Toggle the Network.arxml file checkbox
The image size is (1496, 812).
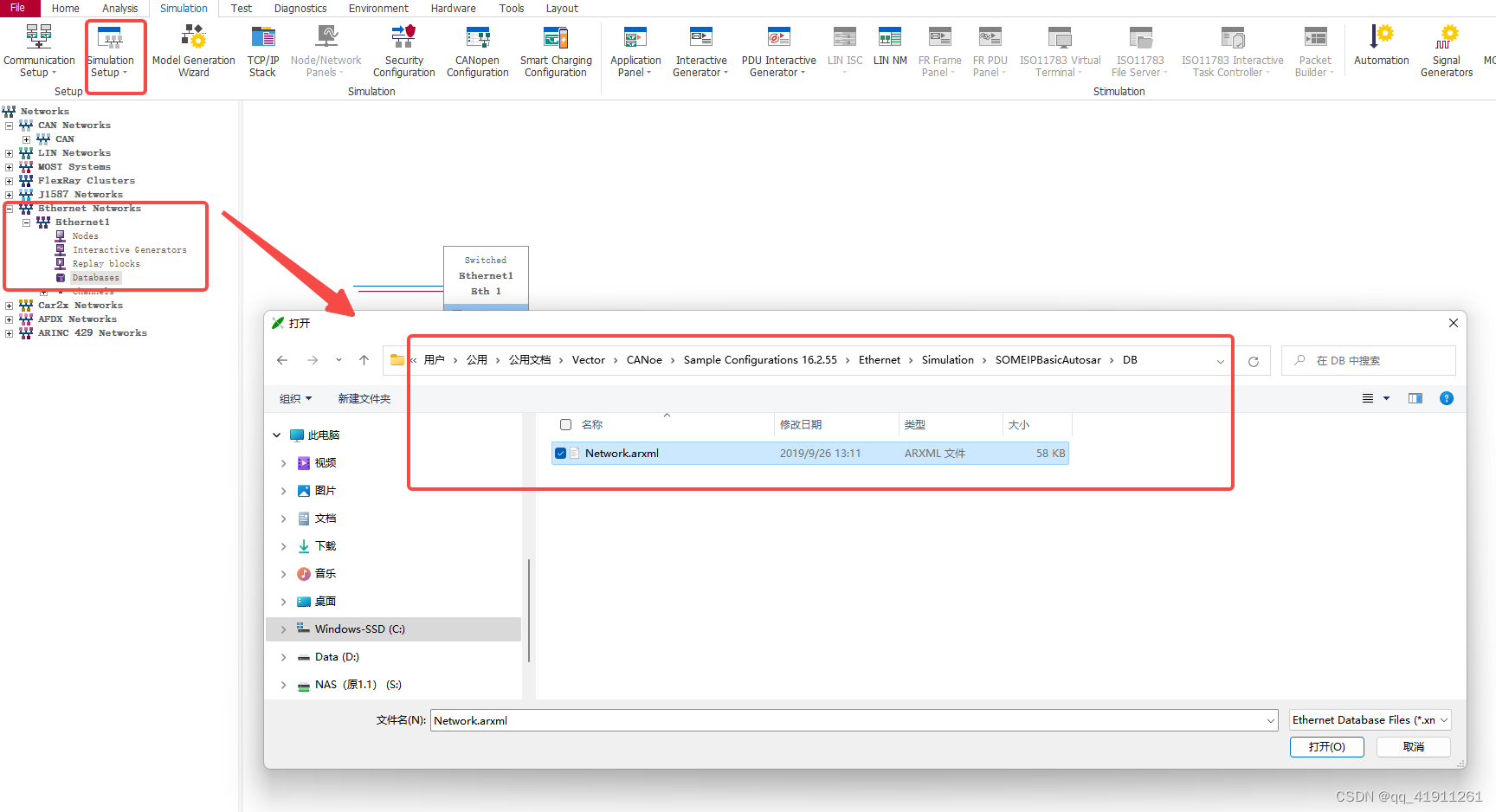click(561, 453)
